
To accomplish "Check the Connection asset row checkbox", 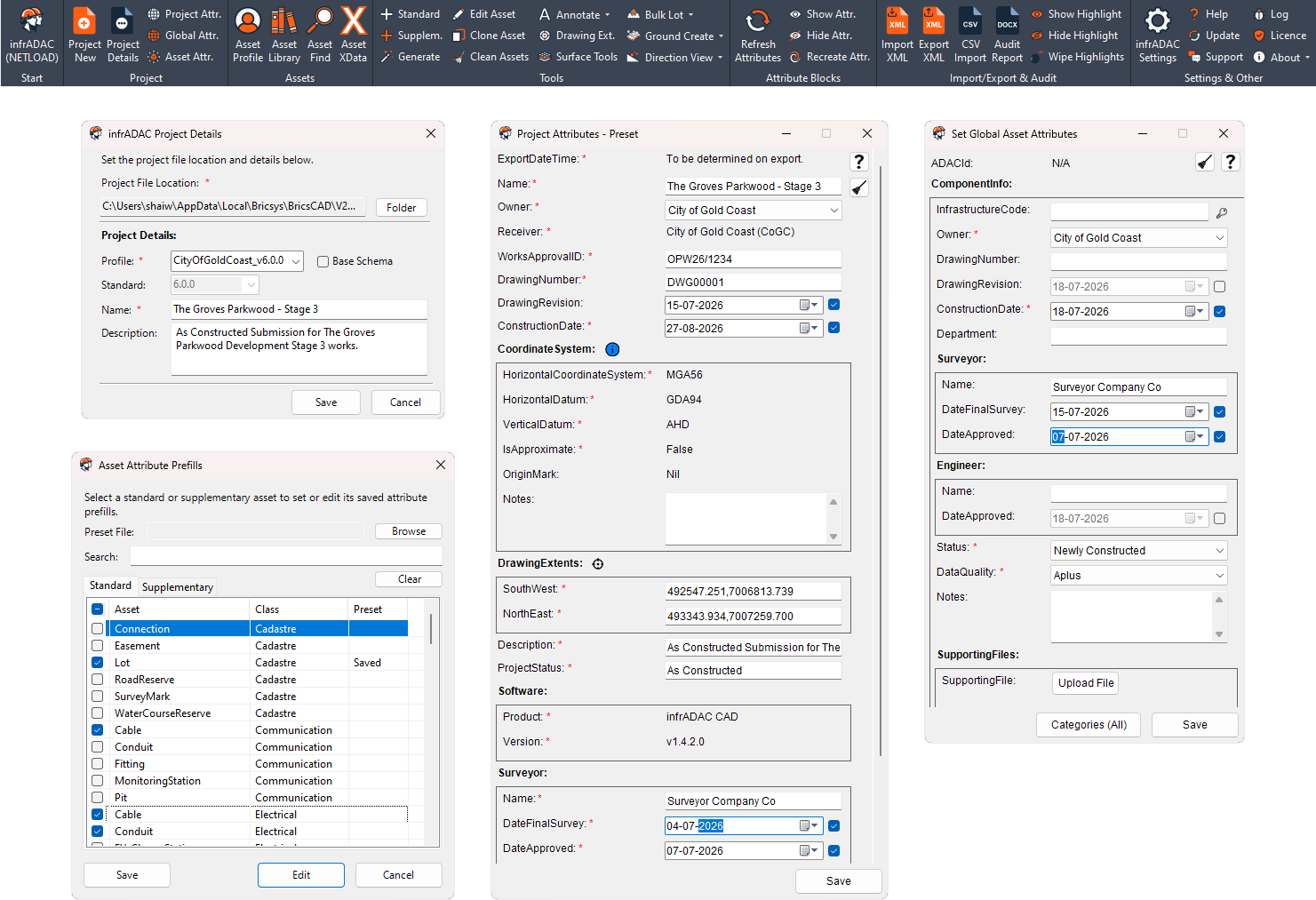I will 98,628.
